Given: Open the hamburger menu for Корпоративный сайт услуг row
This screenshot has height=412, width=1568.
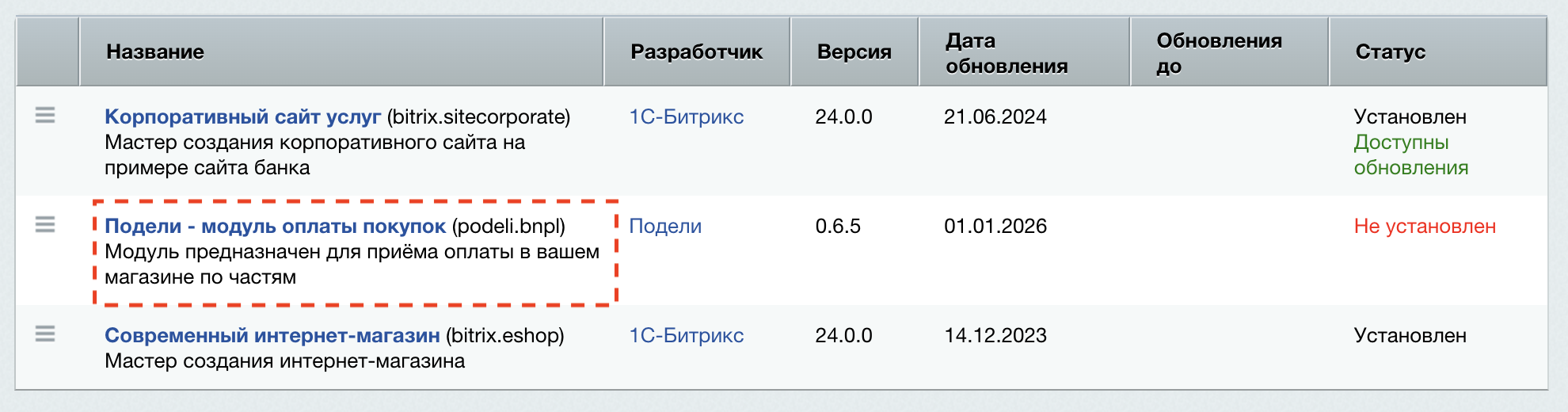Looking at the screenshot, I should click(45, 116).
